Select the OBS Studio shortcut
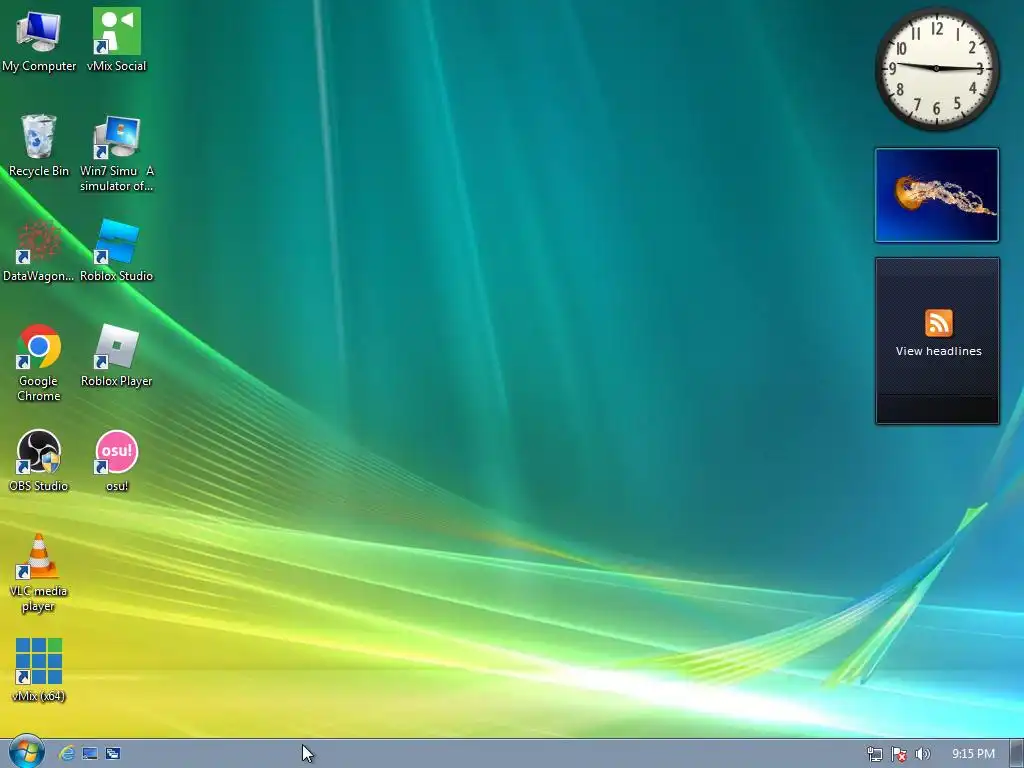 click(39, 461)
